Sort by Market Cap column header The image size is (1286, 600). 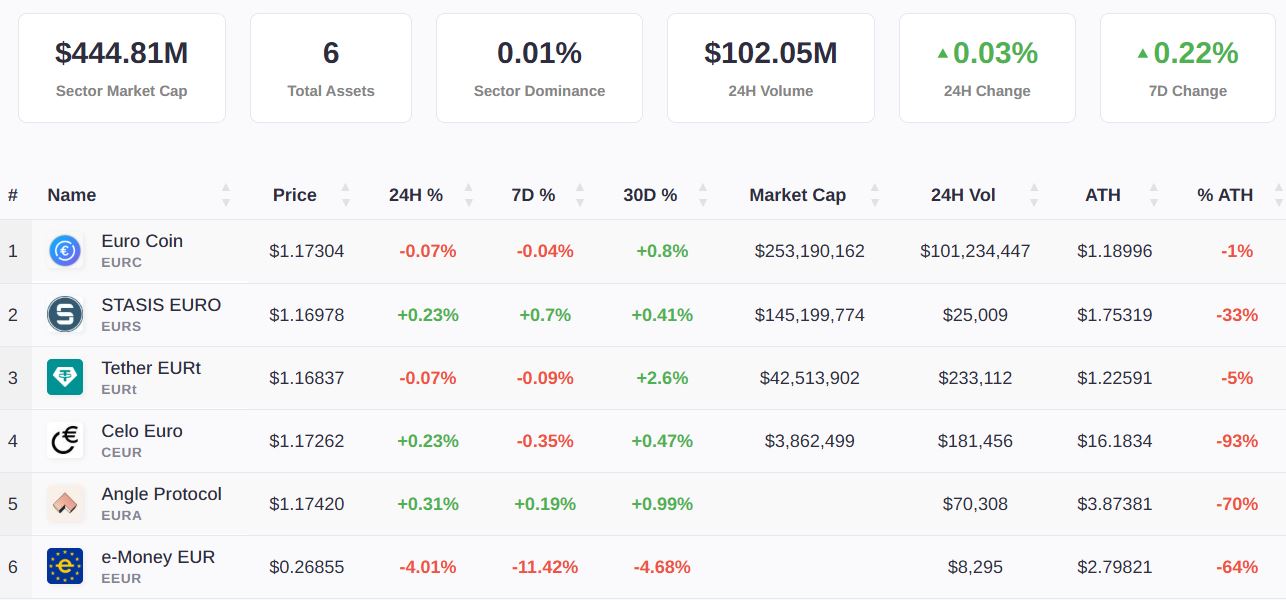pyautogui.click(x=798, y=195)
